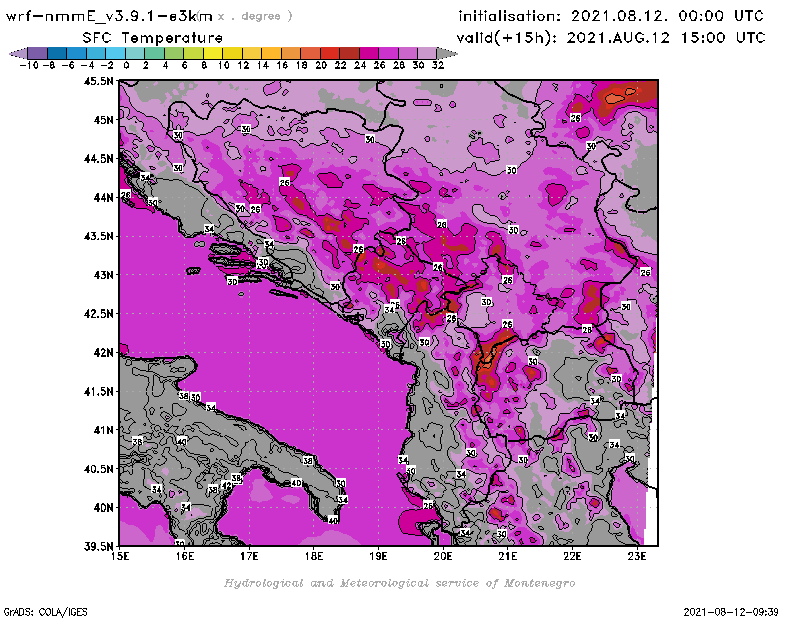The image size is (800, 618).
Task: Pick the legend swatch between 12 and 14
Action: tap(252, 53)
